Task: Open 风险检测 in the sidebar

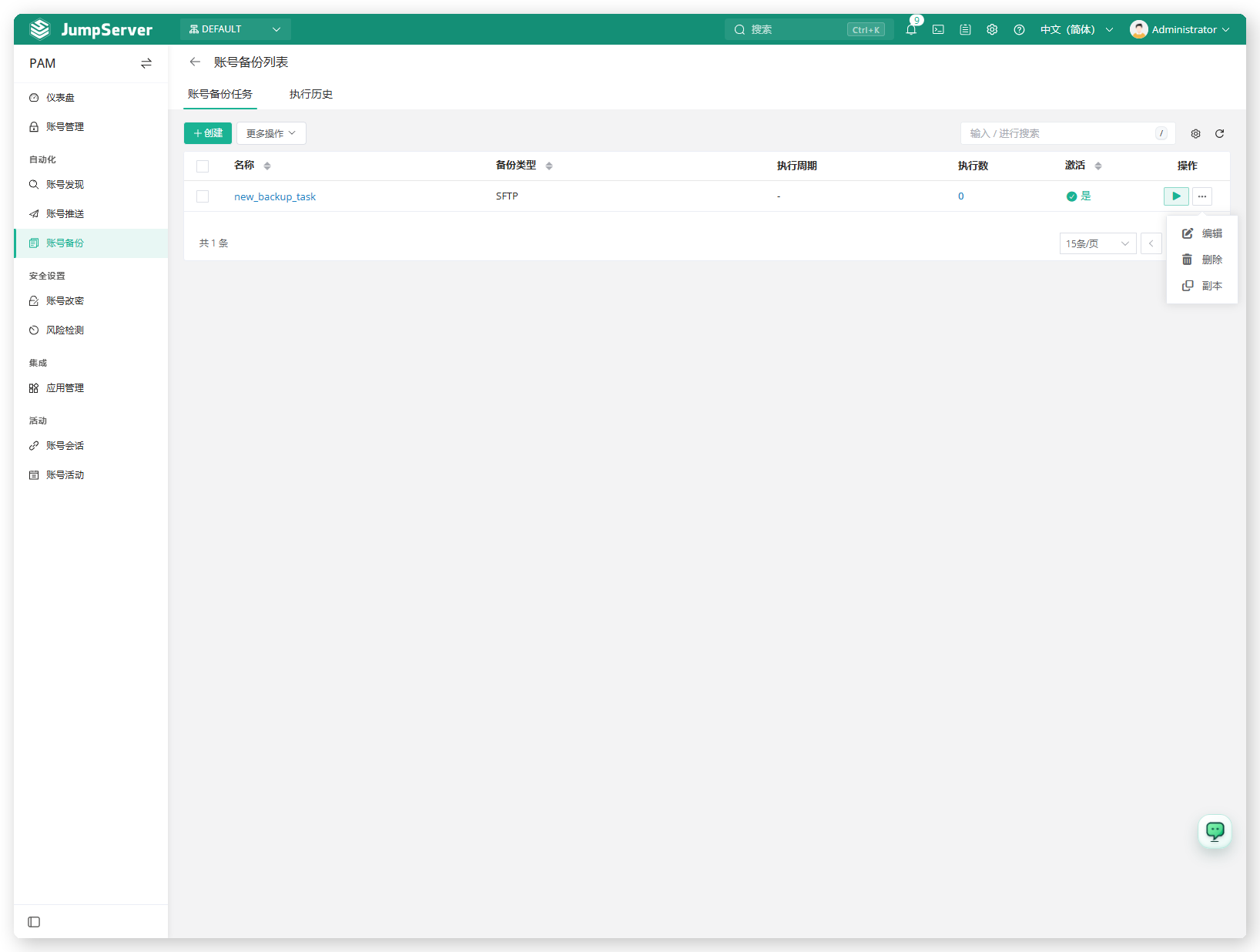Action: (91, 330)
